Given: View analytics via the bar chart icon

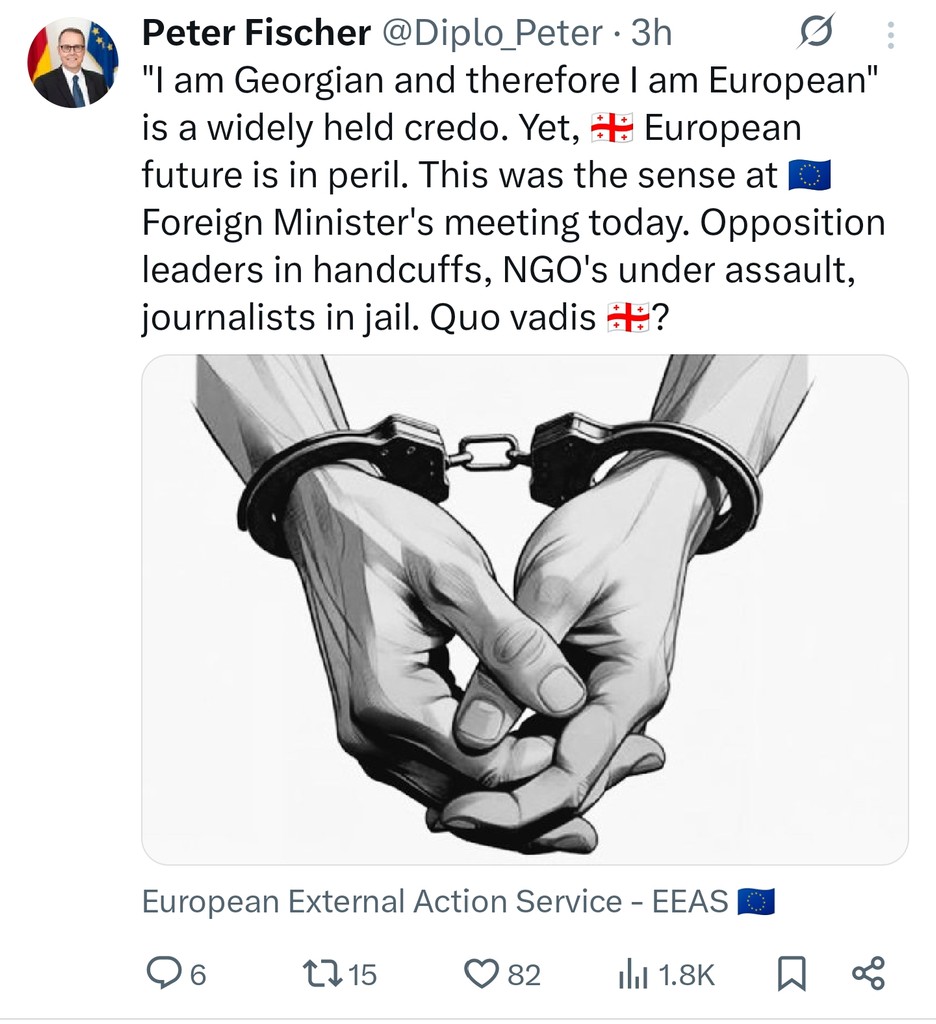Looking at the screenshot, I should [634, 973].
